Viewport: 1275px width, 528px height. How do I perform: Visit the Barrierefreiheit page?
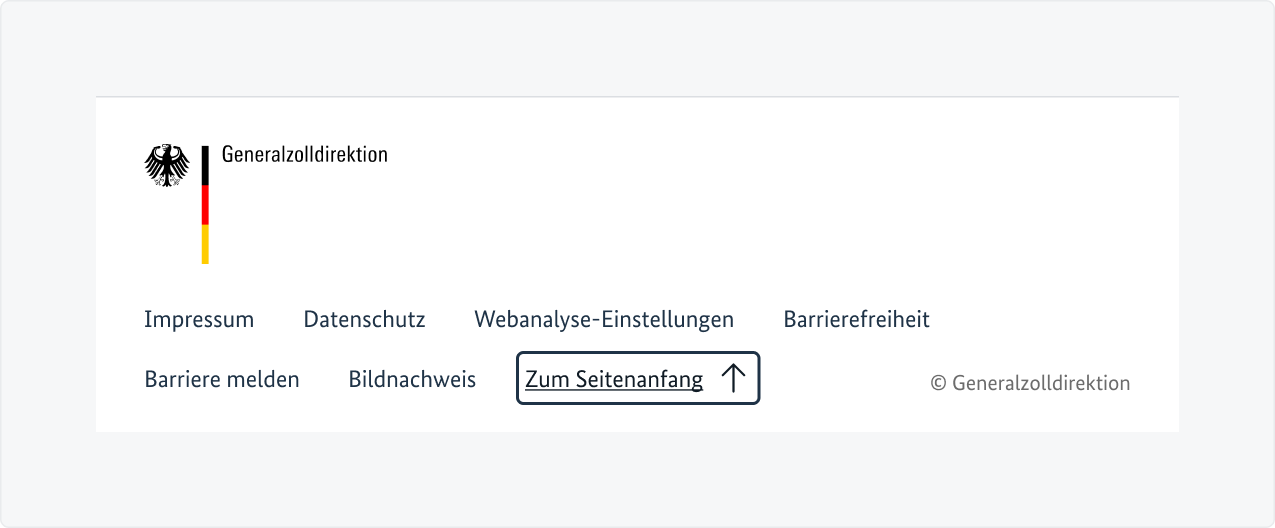pos(856,320)
